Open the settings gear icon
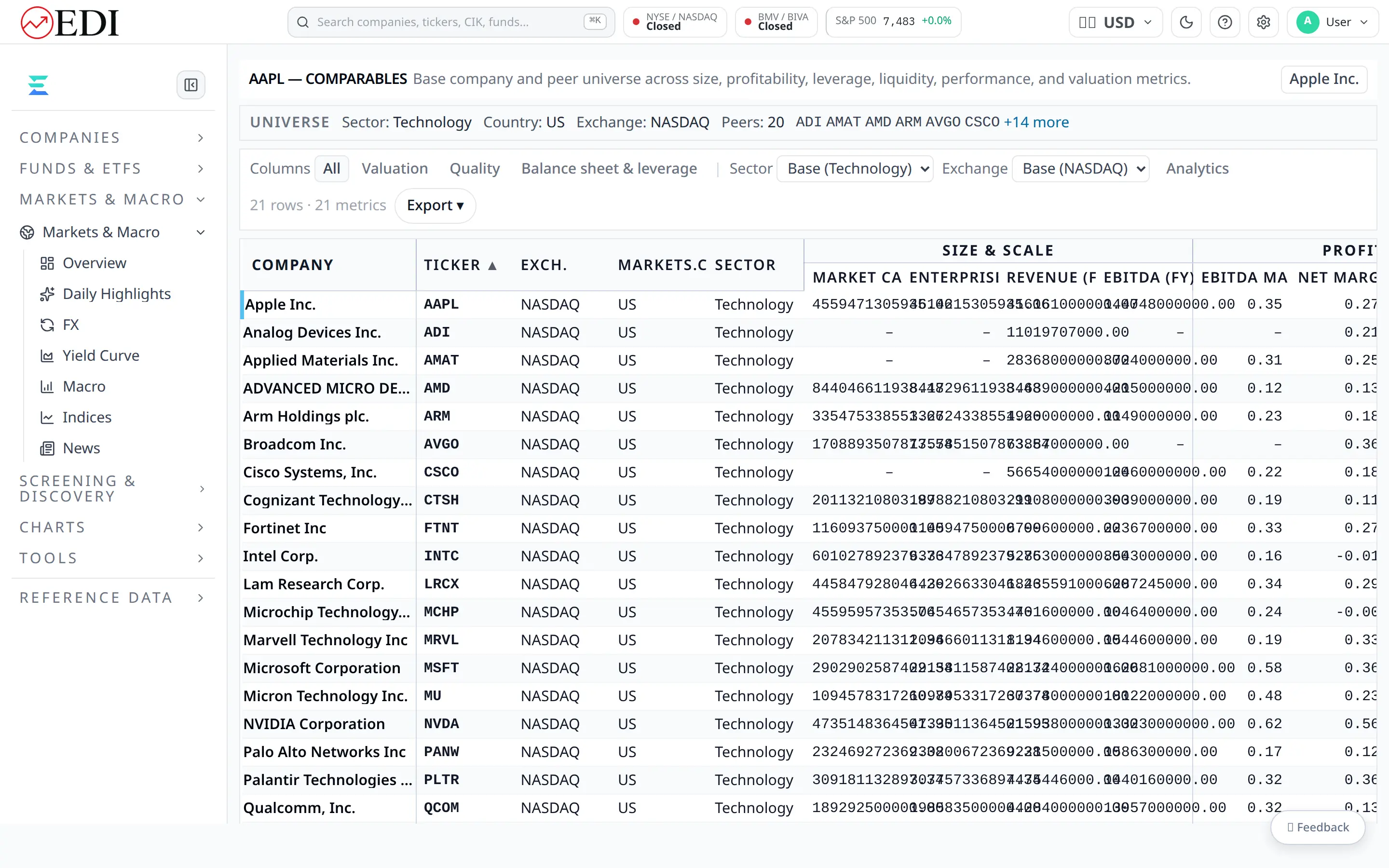Image resolution: width=1389 pixels, height=868 pixels. (1263, 22)
